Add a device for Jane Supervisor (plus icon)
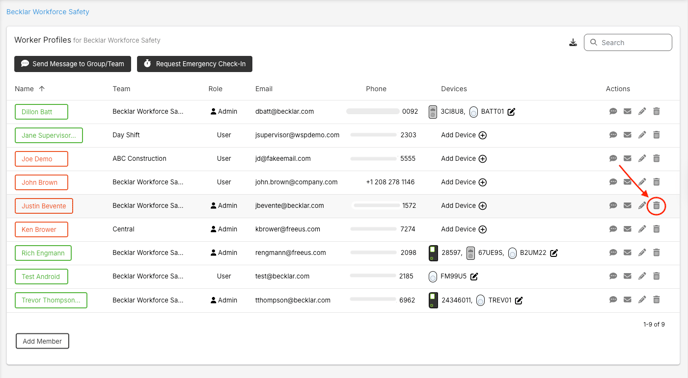688x378 pixels. click(483, 135)
